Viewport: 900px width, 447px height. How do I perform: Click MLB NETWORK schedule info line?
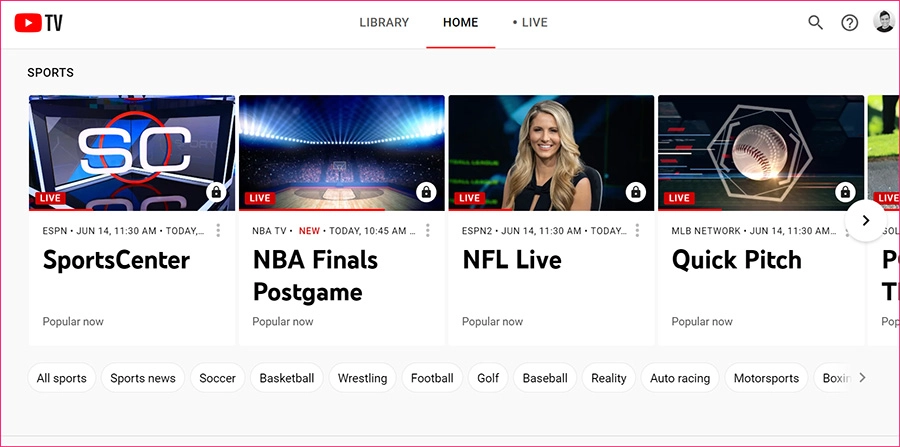pos(754,231)
